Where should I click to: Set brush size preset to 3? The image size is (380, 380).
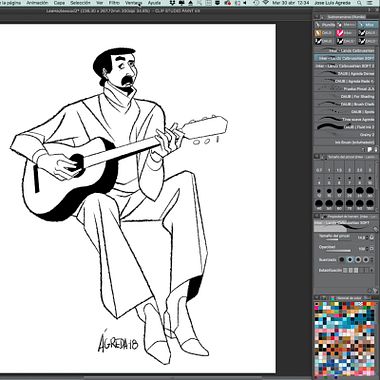coord(369,167)
